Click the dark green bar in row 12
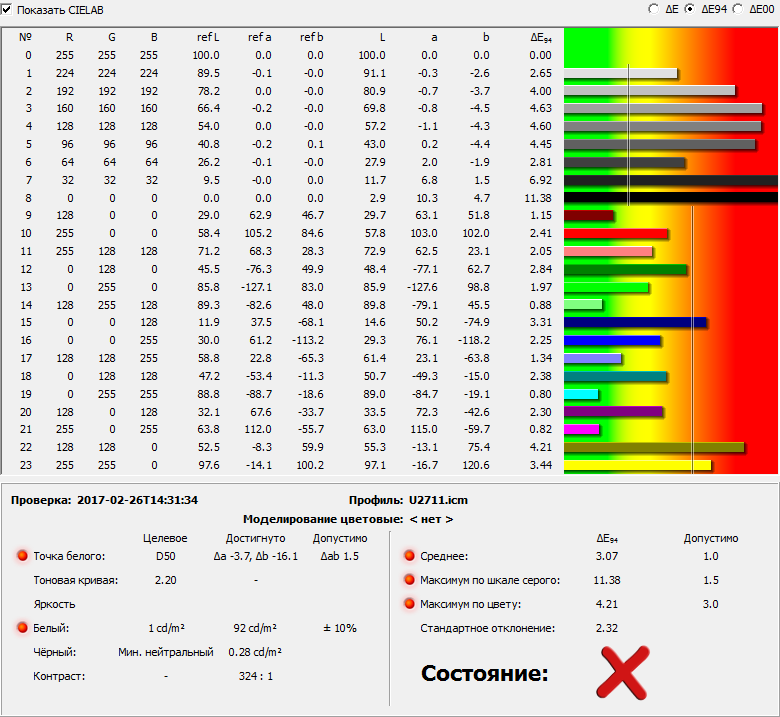780x717 pixels. (x=625, y=269)
